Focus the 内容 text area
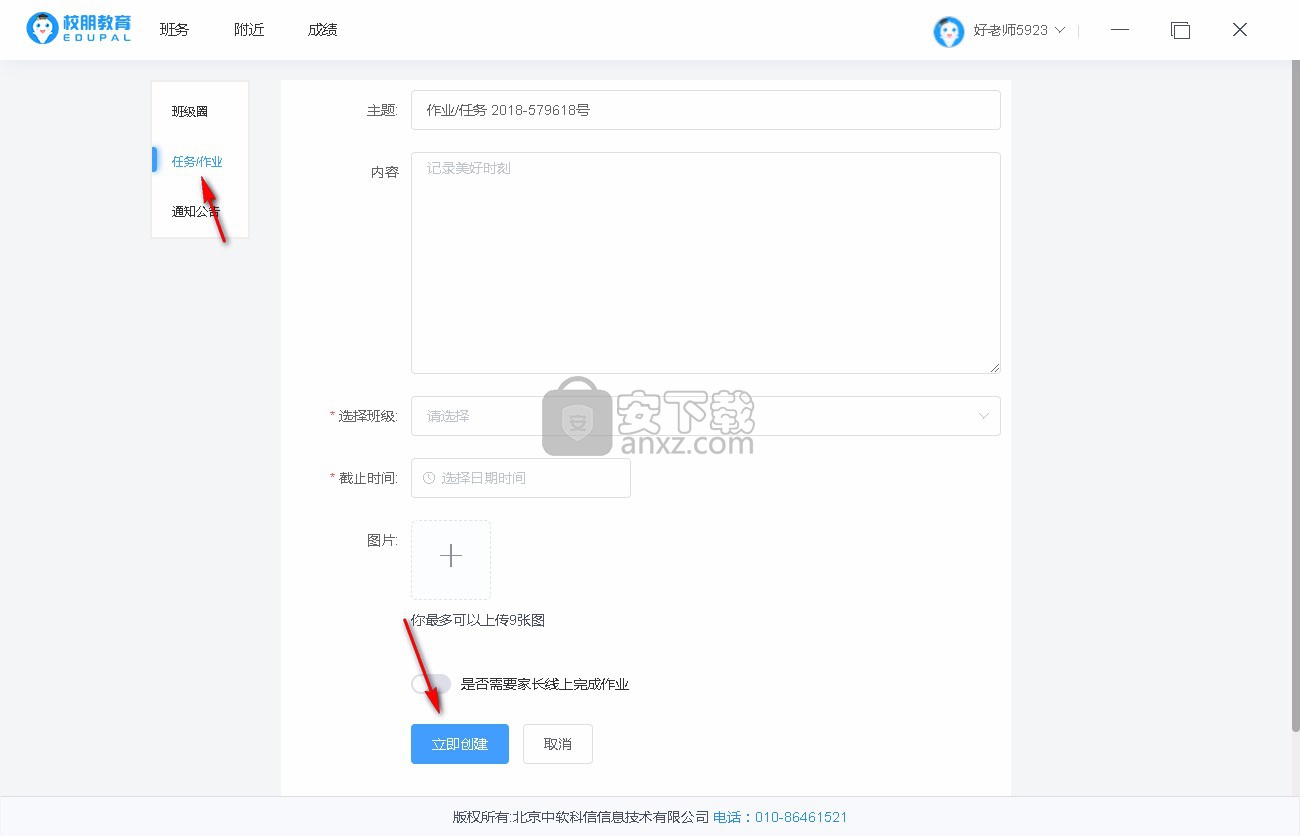The image size is (1300, 836). 706,263
